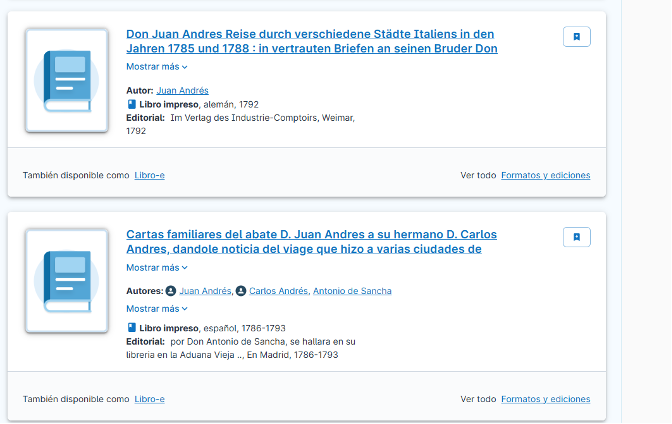Click book icon next to 'Libro impreso, alemán'

point(131,104)
